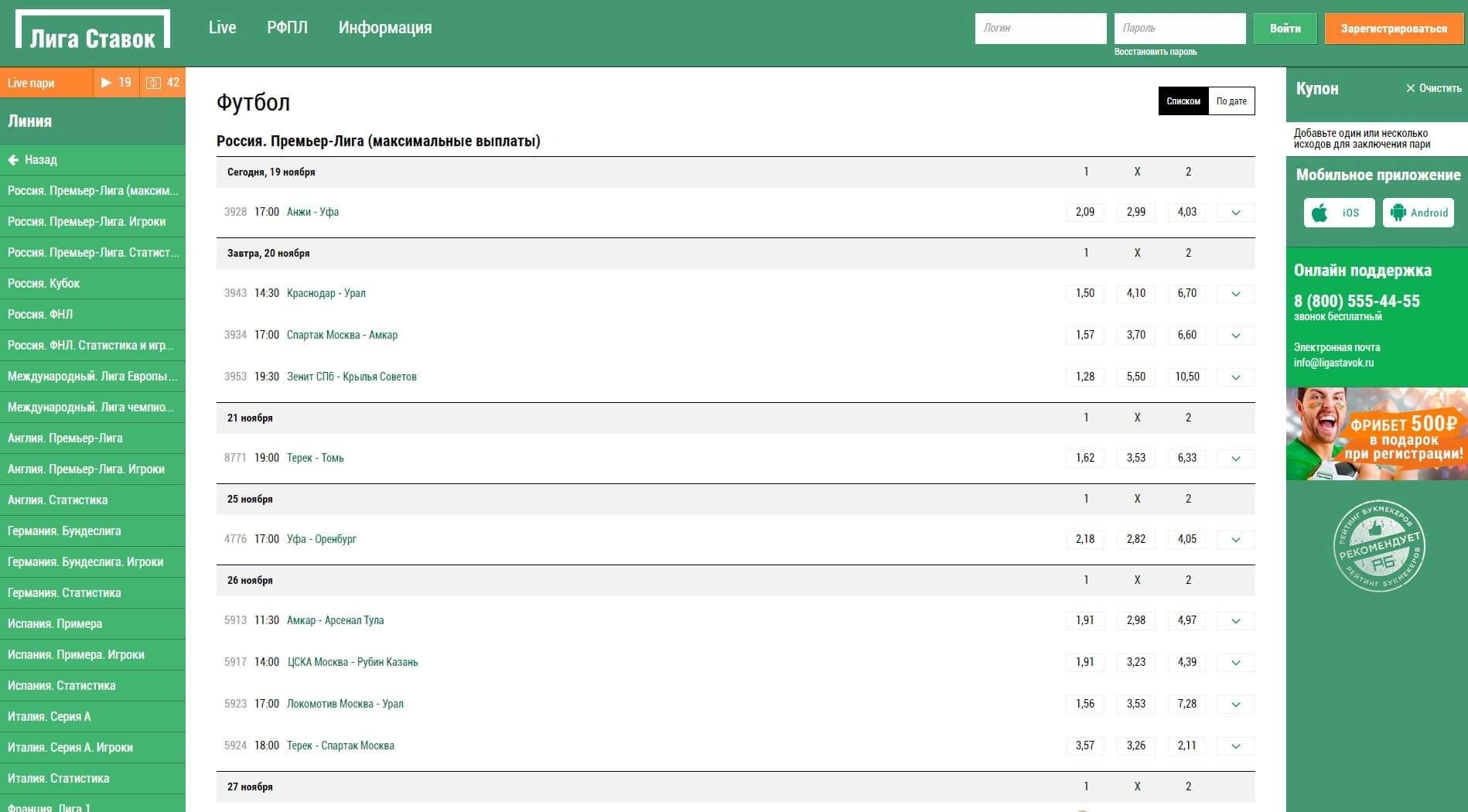Select Англия. Премьер-Лига in the sidebar
The height and width of the screenshot is (812, 1468).
tap(93, 438)
